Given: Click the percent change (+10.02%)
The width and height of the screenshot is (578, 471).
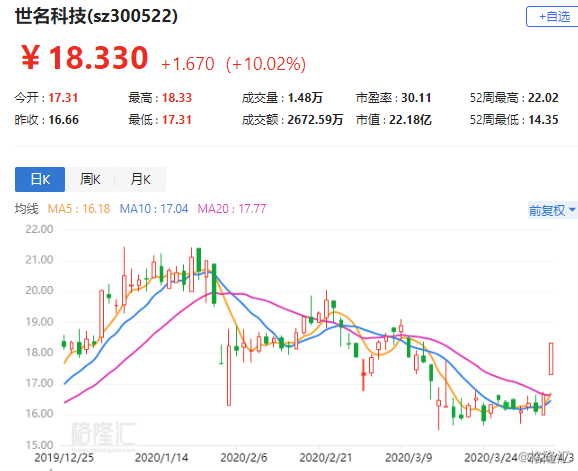Looking at the screenshot, I should coord(266,64).
